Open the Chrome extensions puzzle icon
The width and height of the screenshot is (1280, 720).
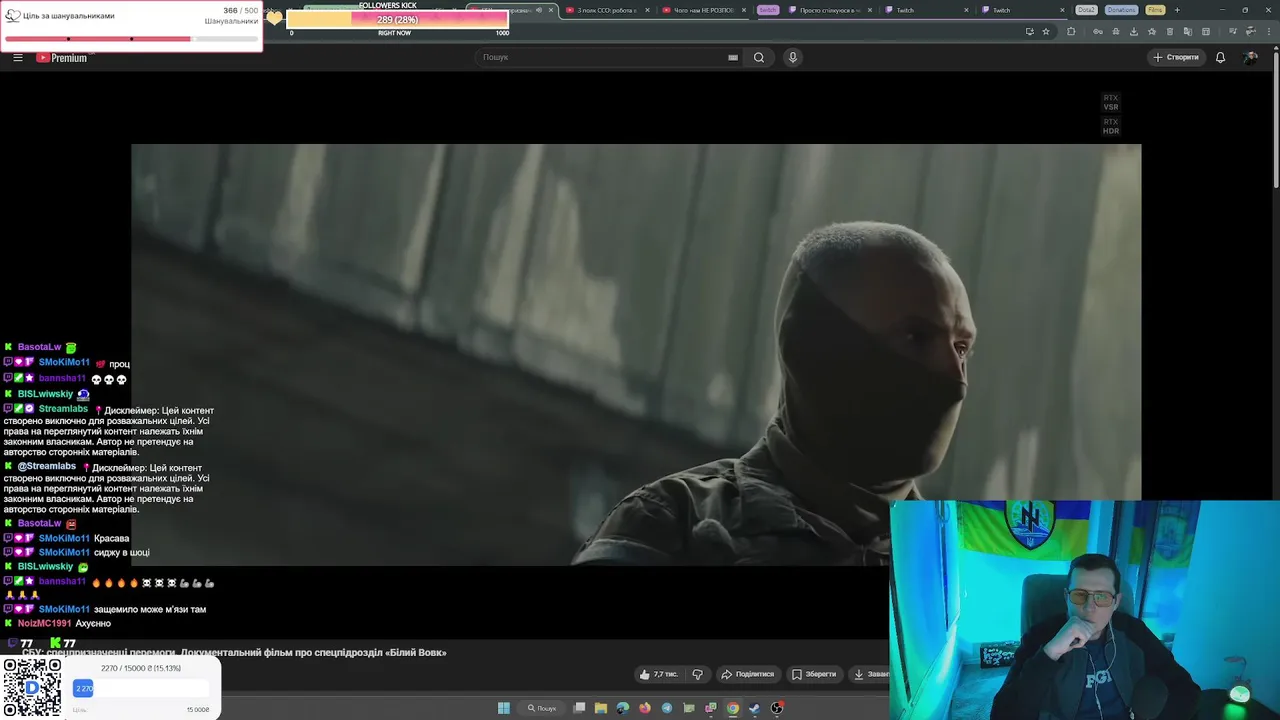tap(1071, 31)
